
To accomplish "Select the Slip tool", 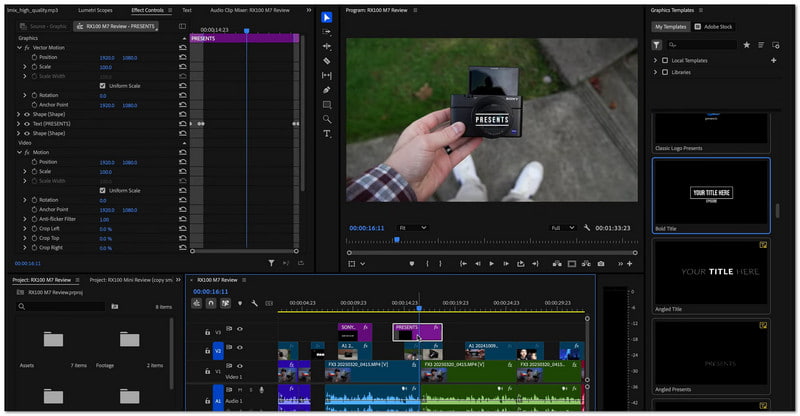I will [327, 76].
